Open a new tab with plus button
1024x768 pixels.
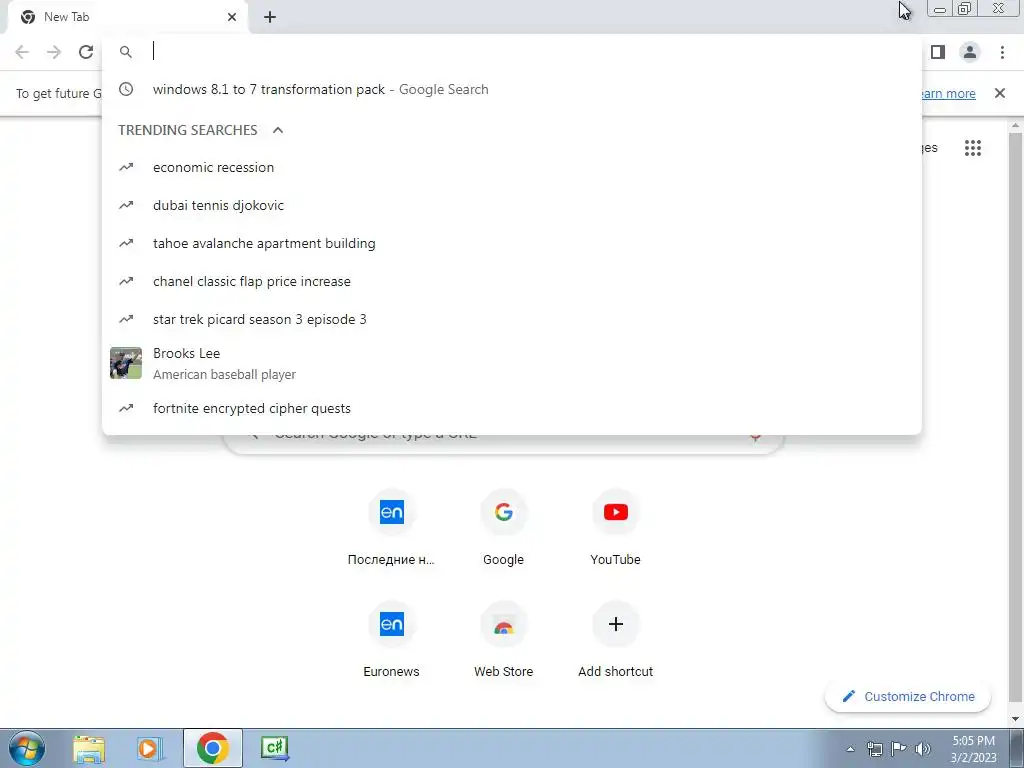click(x=270, y=17)
